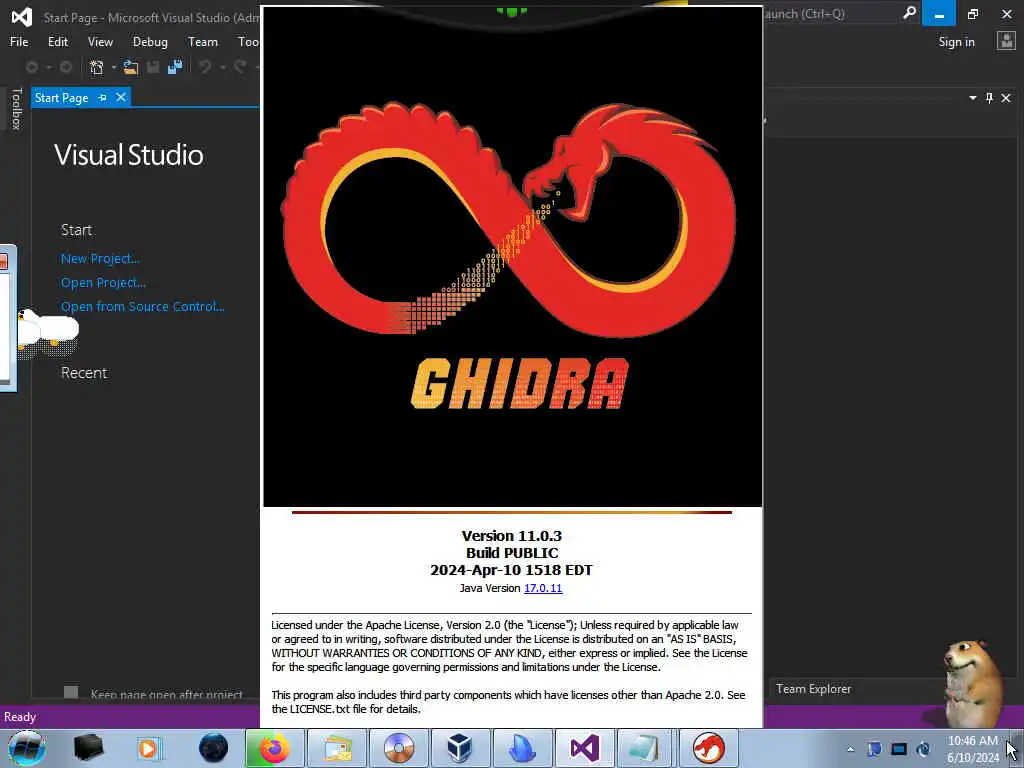Open the View menu
Screen dimensions: 1024x768
(x=100, y=42)
